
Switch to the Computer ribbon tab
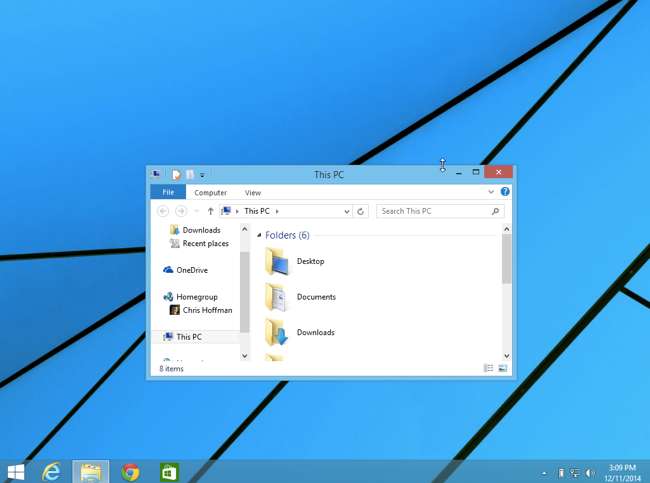pyautogui.click(x=210, y=192)
